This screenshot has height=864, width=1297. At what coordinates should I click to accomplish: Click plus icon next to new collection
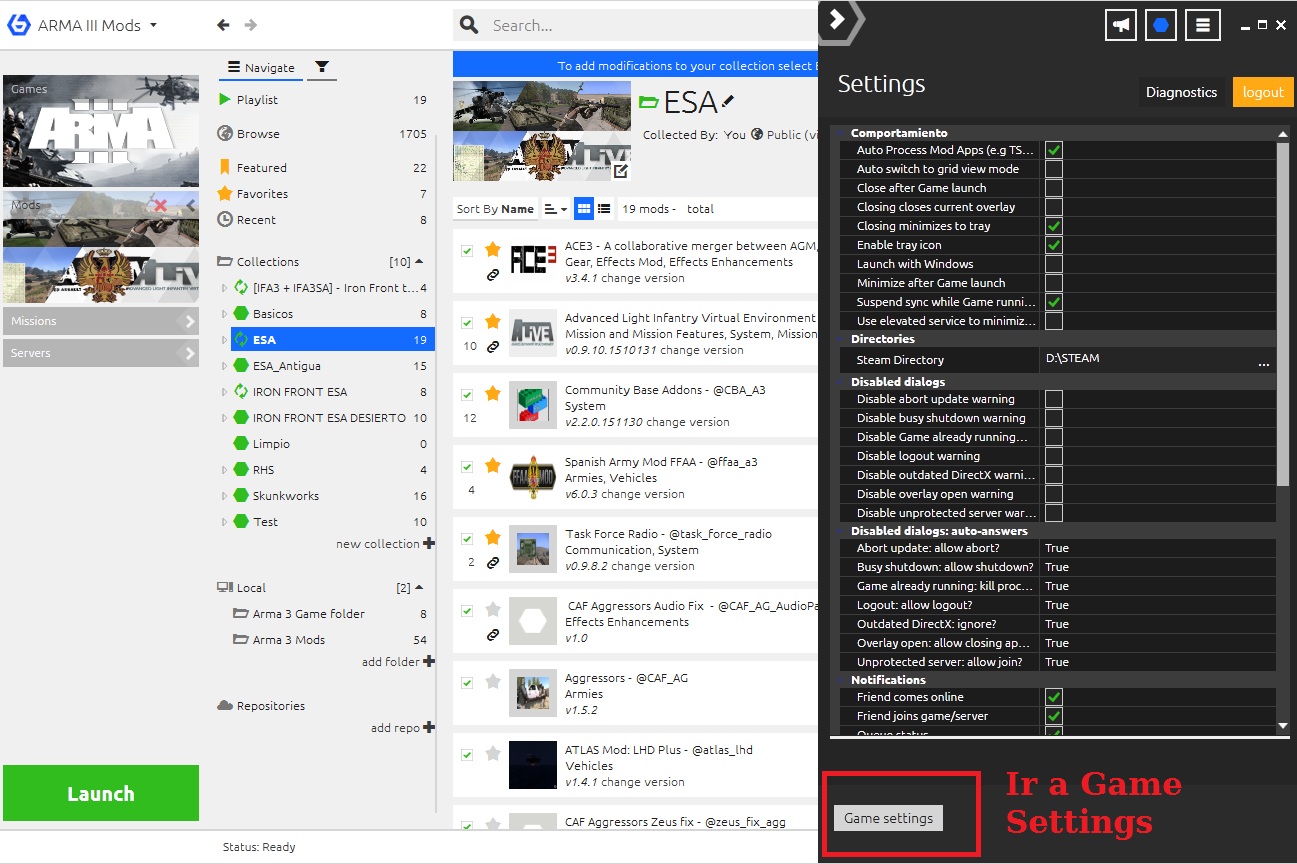pyautogui.click(x=429, y=544)
